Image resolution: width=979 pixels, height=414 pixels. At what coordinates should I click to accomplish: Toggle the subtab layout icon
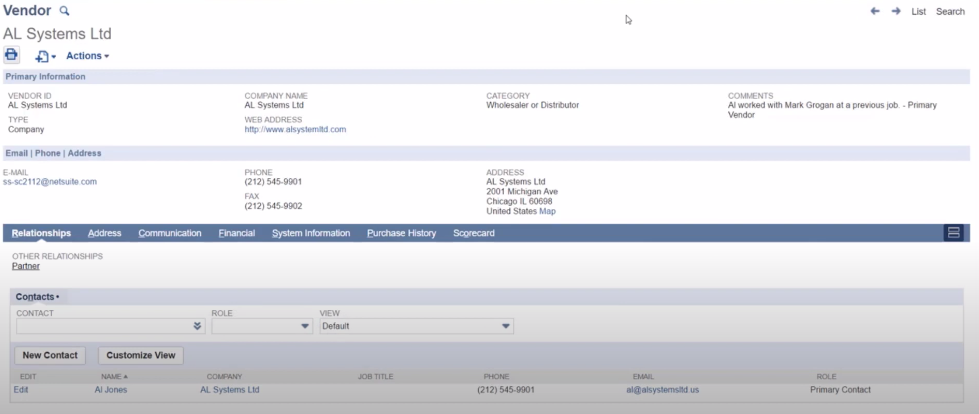click(x=953, y=233)
